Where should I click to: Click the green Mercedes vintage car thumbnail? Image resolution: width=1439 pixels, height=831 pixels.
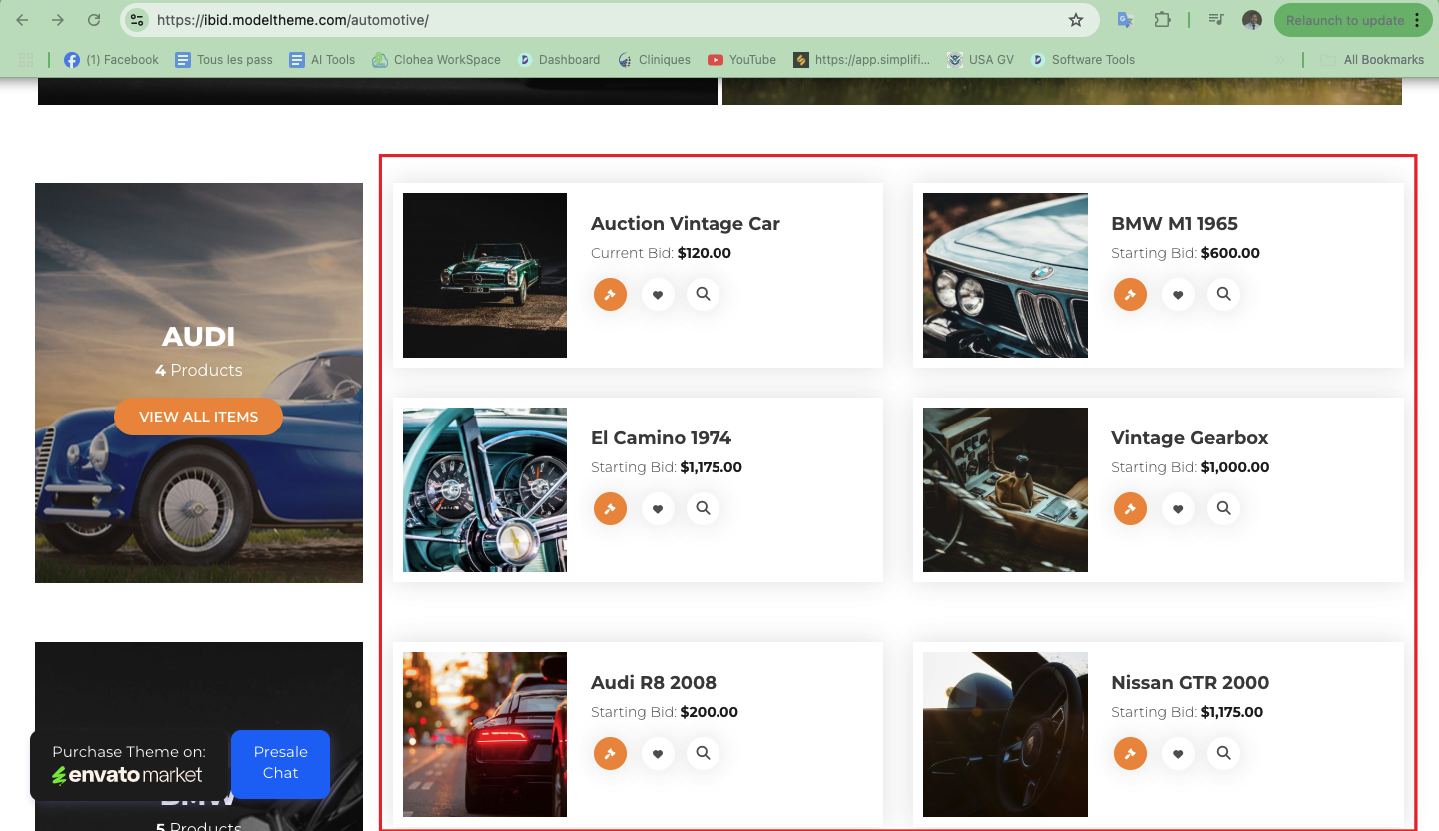tap(485, 275)
